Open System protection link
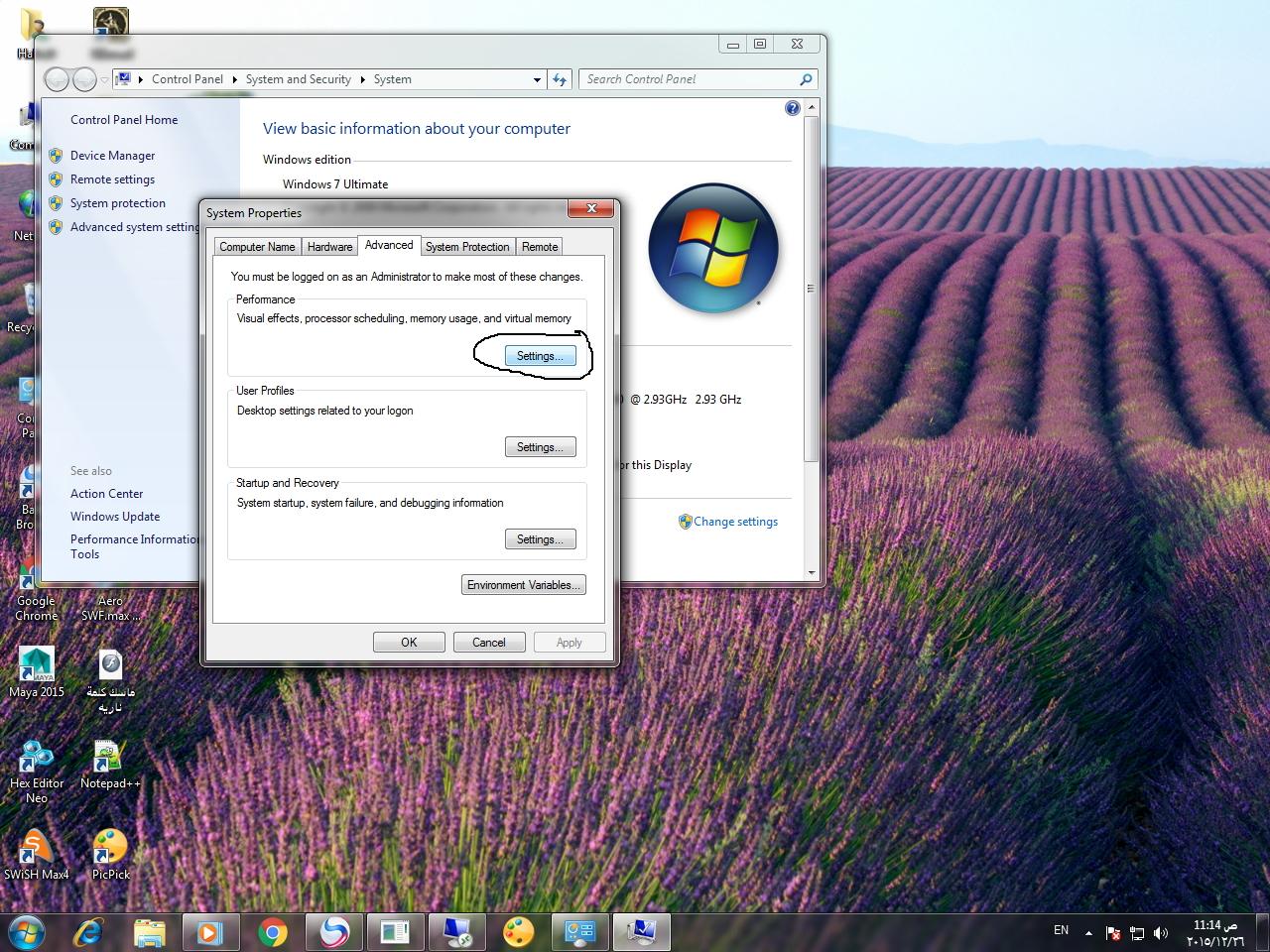 (118, 203)
